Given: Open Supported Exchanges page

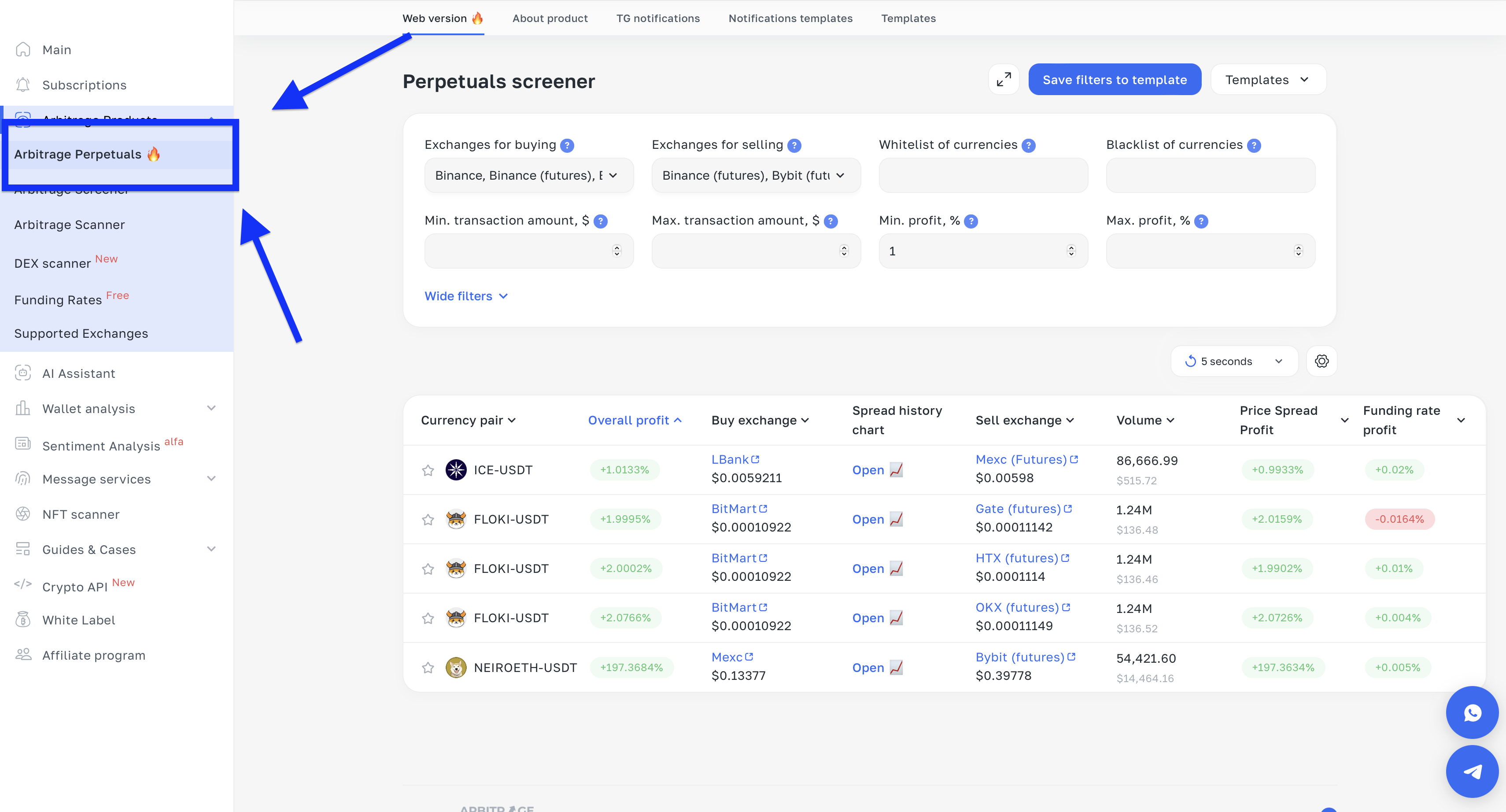Looking at the screenshot, I should point(81,333).
